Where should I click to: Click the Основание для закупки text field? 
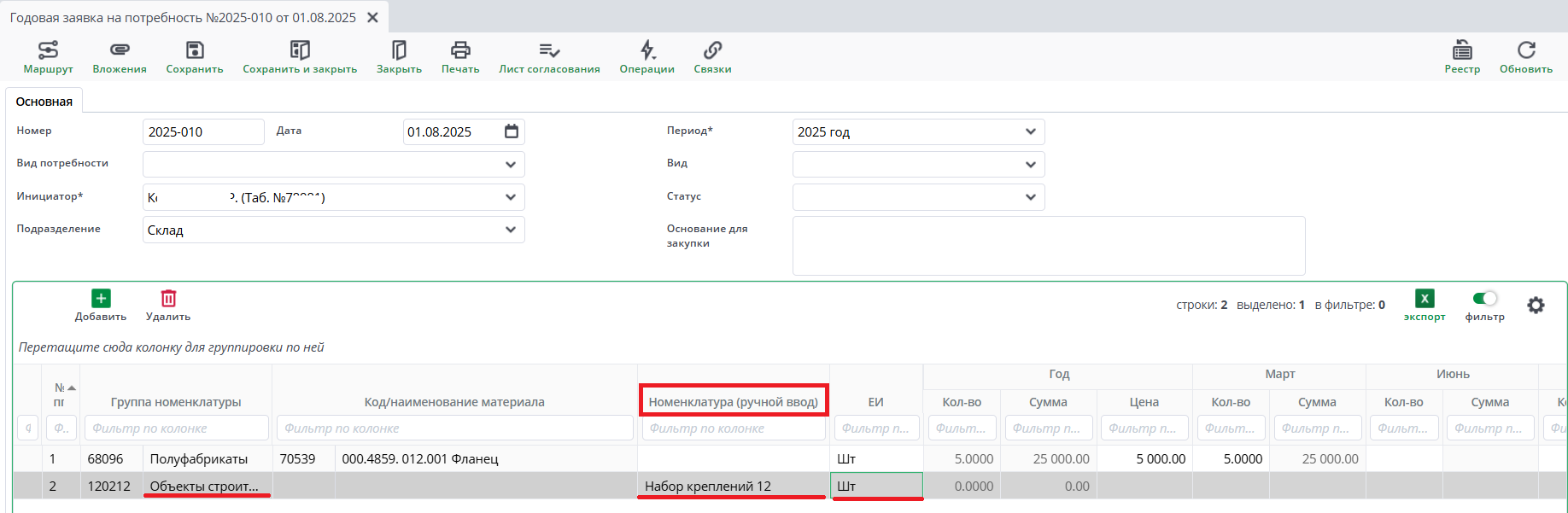point(1048,246)
